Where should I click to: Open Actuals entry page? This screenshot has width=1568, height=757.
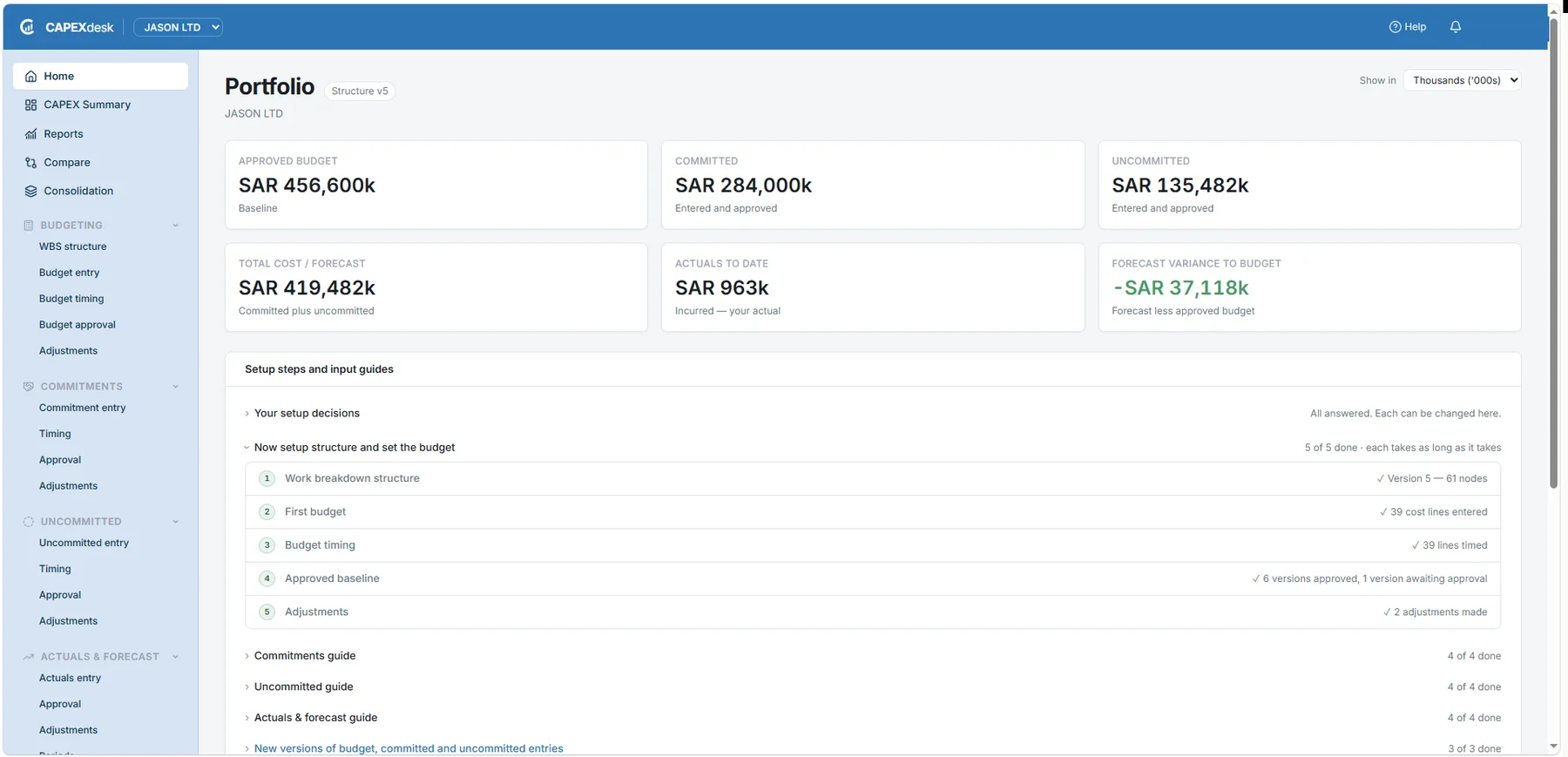coord(71,678)
